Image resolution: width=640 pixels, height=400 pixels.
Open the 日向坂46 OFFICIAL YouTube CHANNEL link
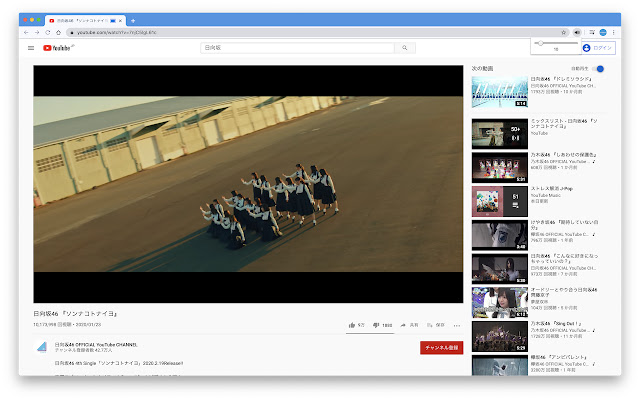tap(96, 345)
